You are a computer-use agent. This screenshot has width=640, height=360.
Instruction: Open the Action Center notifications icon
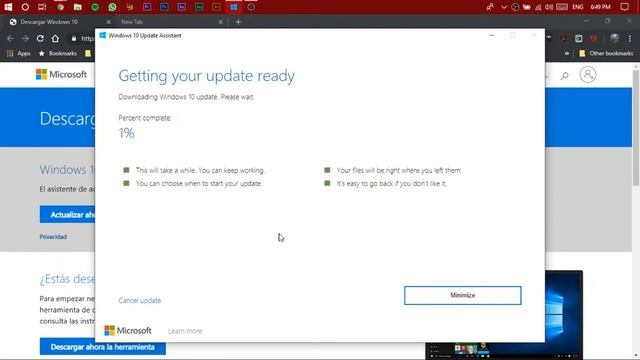pyautogui.click(x=624, y=7)
